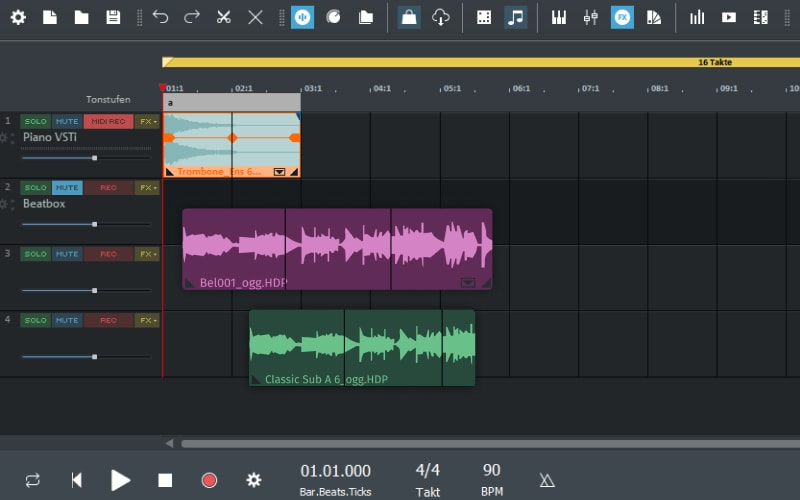This screenshot has width=800, height=500.
Task: Click the undo arrow icon
Action: tap(160, 17)
